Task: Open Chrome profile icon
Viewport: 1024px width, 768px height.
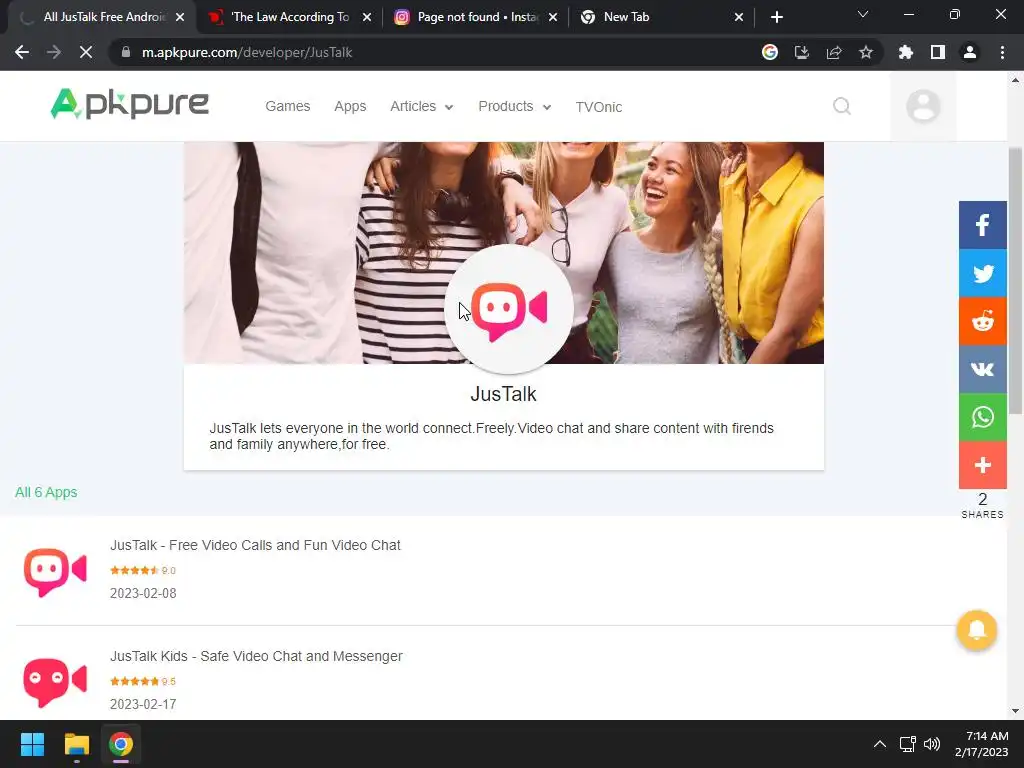Action: 969,52
